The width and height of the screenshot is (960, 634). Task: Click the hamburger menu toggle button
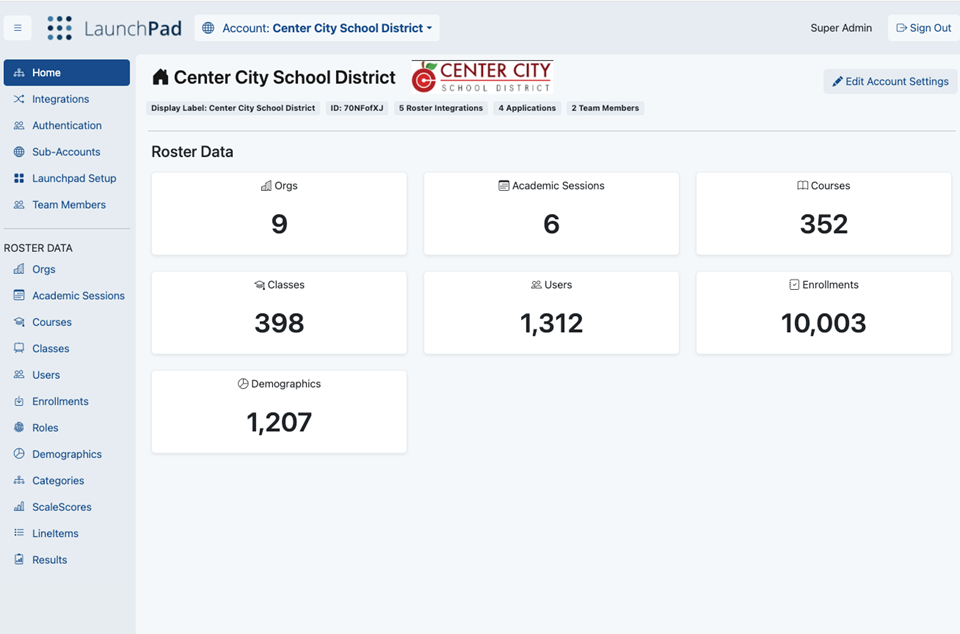pyautogui.click(x=17, y=28)
